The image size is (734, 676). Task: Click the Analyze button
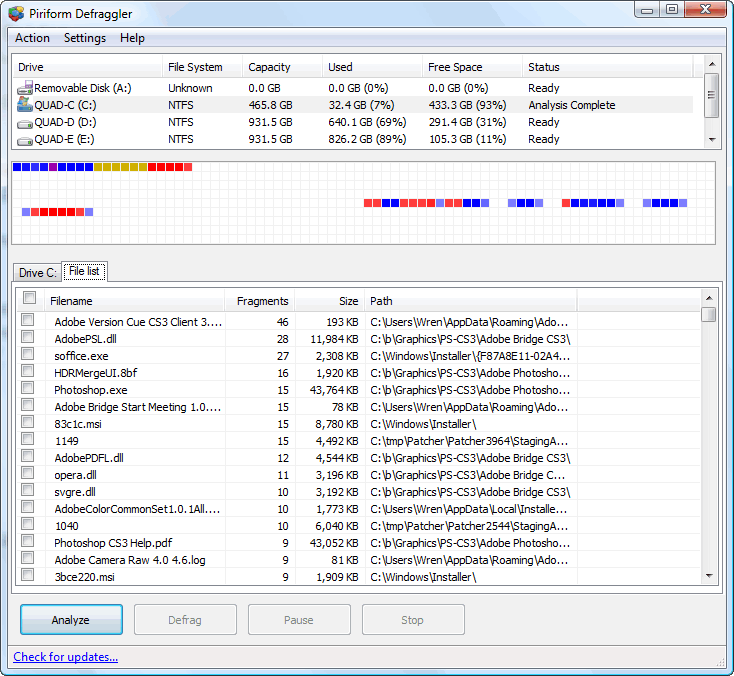(71, 620)
